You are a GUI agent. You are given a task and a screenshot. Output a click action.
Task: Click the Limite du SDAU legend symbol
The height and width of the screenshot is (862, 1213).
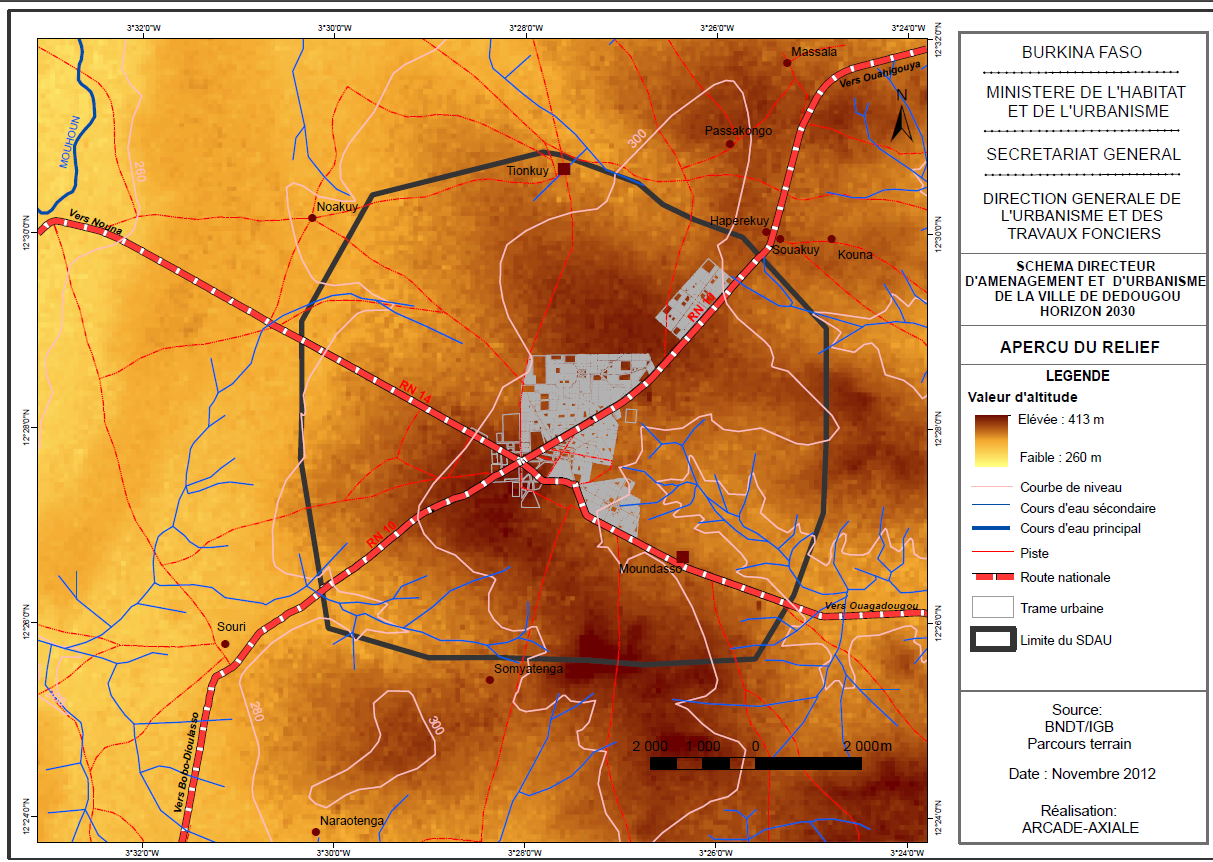coord(992,641)
